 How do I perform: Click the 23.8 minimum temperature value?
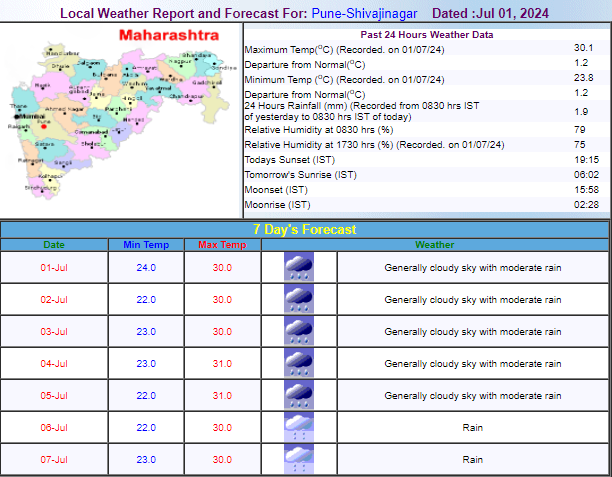pos(584,78)
